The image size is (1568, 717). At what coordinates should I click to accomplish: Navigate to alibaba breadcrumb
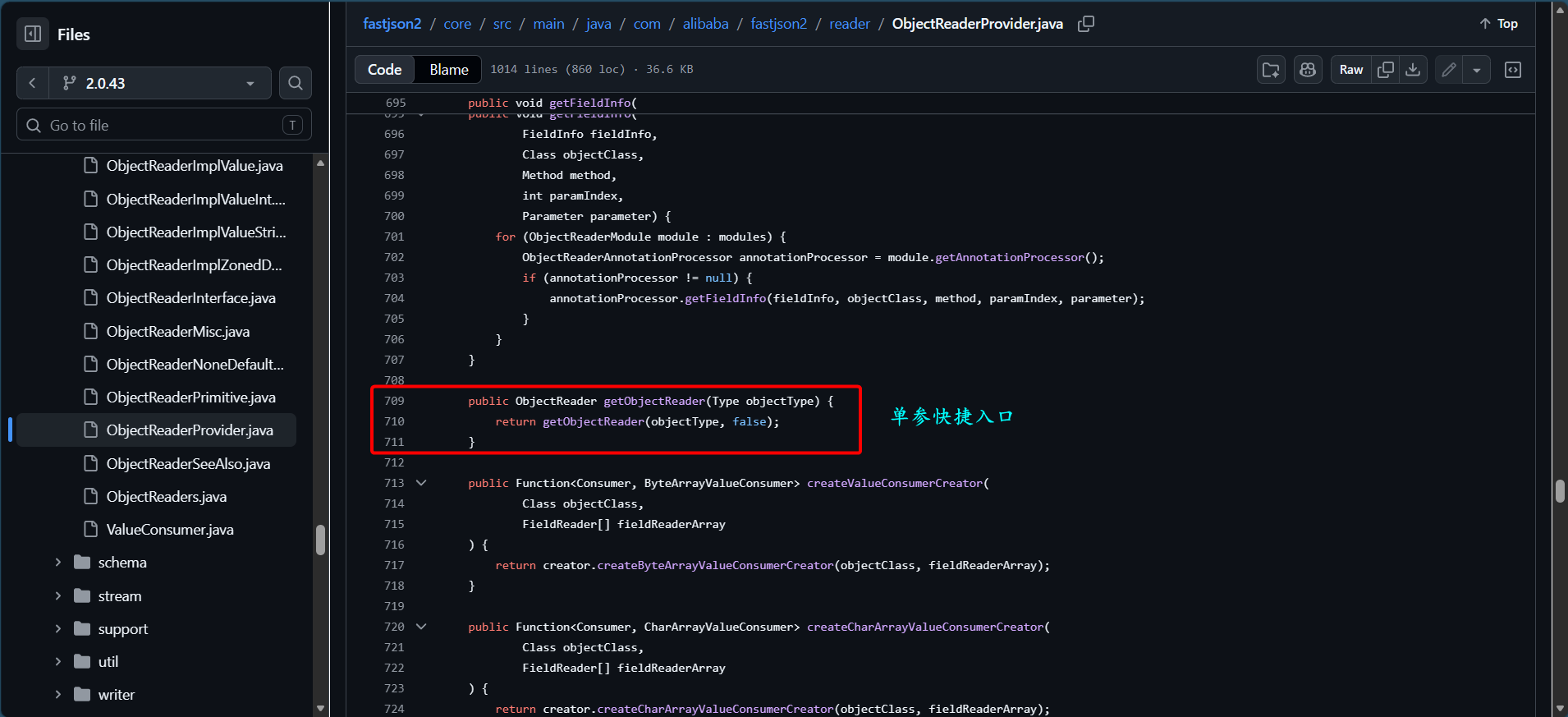[x=706, y=24]
